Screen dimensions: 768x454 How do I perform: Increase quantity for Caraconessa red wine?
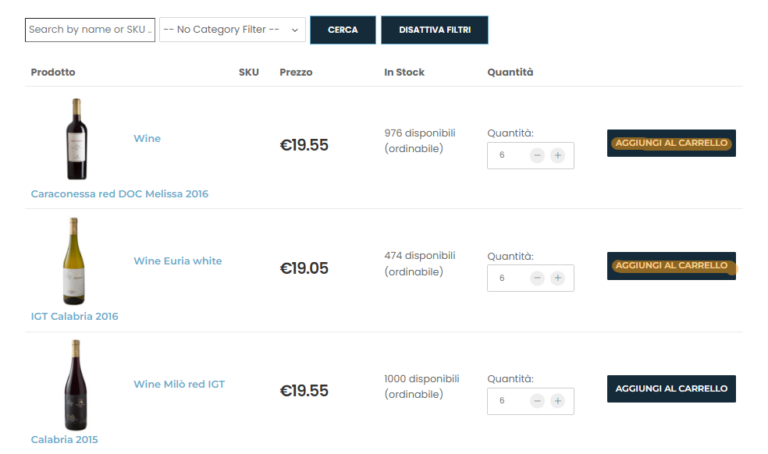pos(557,155)
